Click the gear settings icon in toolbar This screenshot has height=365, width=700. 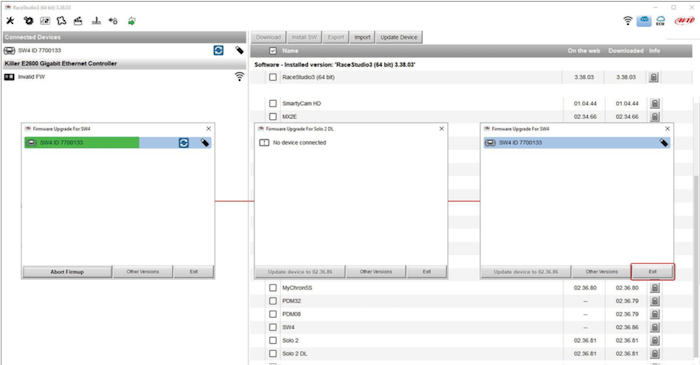coord(28,21)
